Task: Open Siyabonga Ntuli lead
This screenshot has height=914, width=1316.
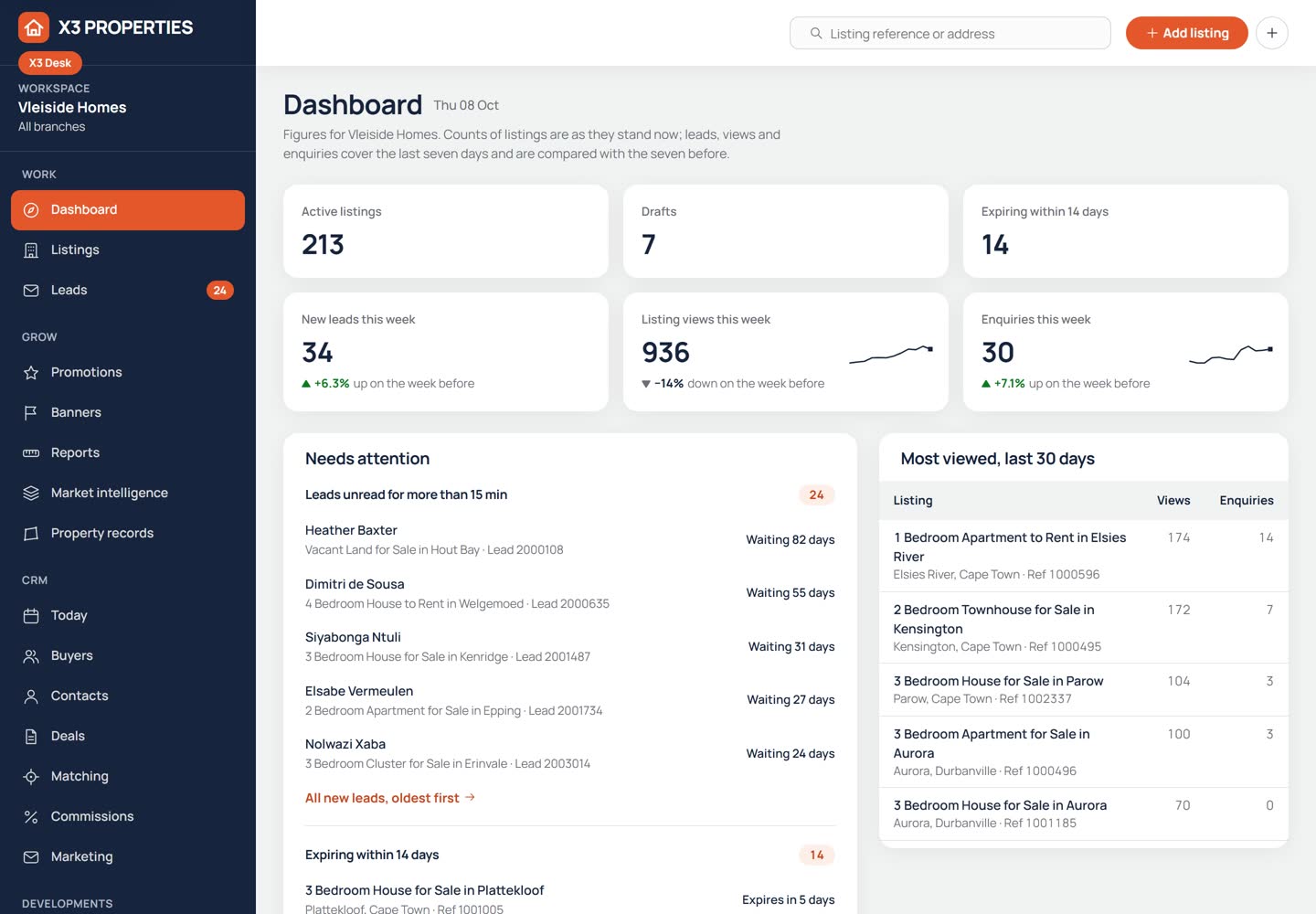Action: coord(570,647)
